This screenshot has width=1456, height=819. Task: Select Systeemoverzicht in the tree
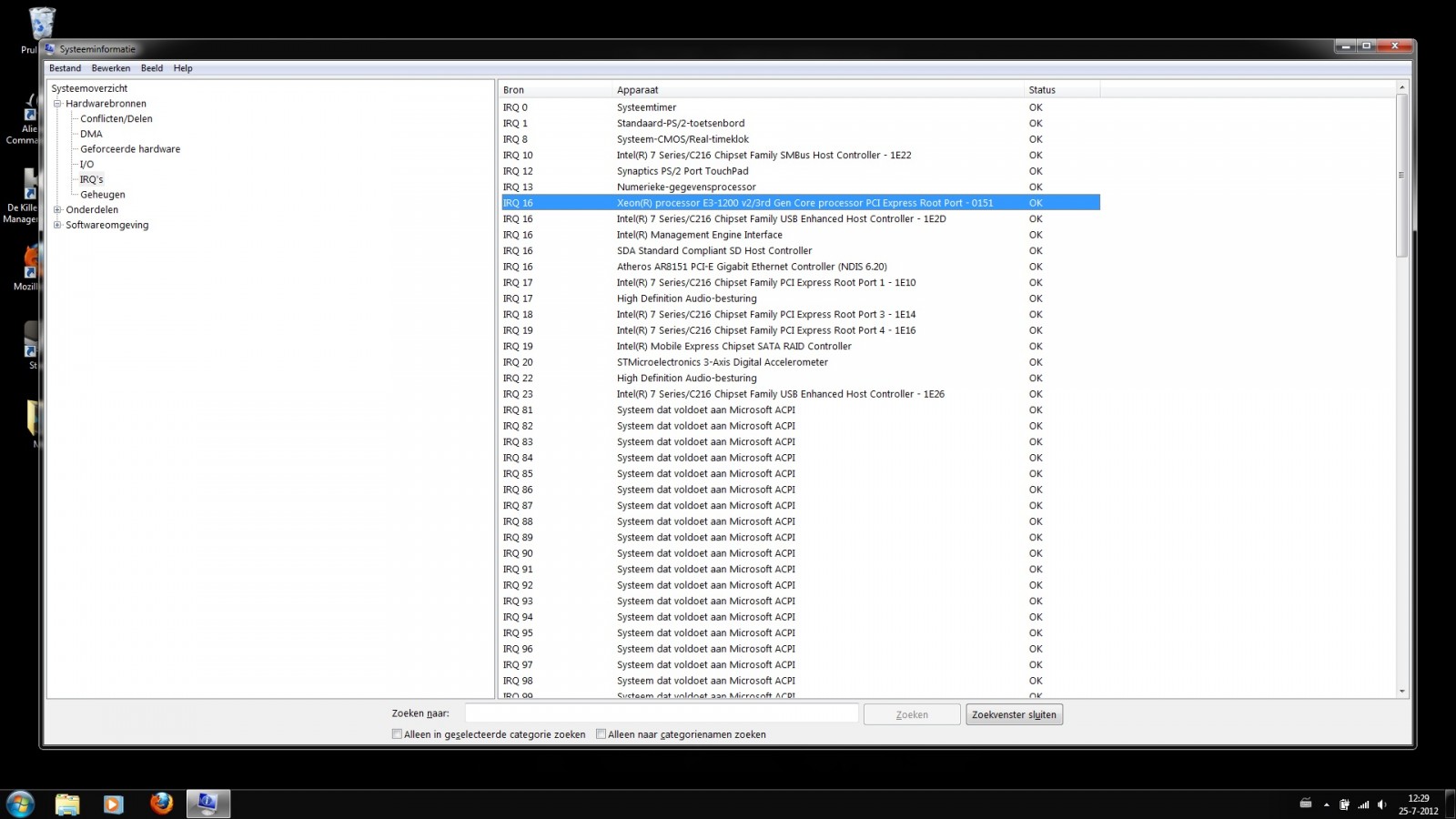pos(89,88)
